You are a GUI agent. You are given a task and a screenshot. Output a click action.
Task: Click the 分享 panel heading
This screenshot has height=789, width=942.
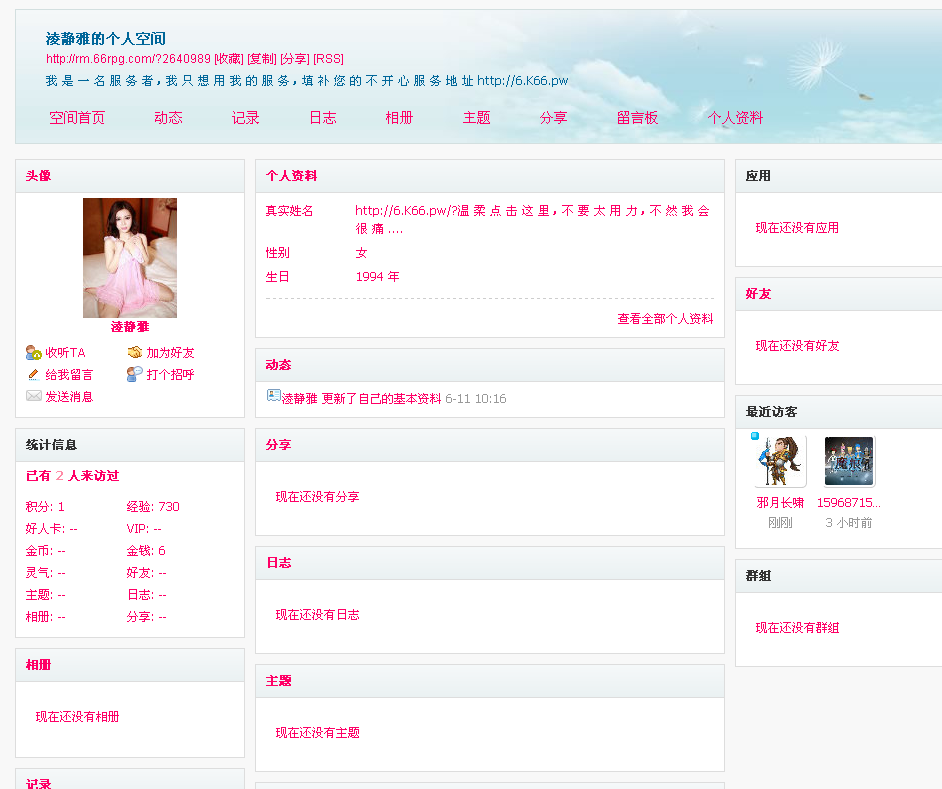(x=278, y=445)
